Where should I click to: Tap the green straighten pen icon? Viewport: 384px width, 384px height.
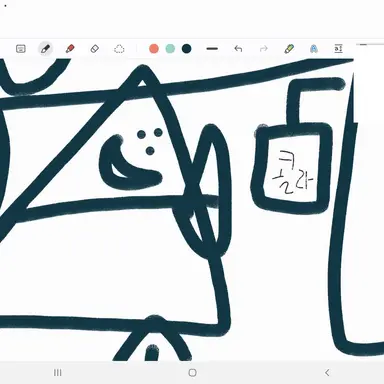coord(289,49)
